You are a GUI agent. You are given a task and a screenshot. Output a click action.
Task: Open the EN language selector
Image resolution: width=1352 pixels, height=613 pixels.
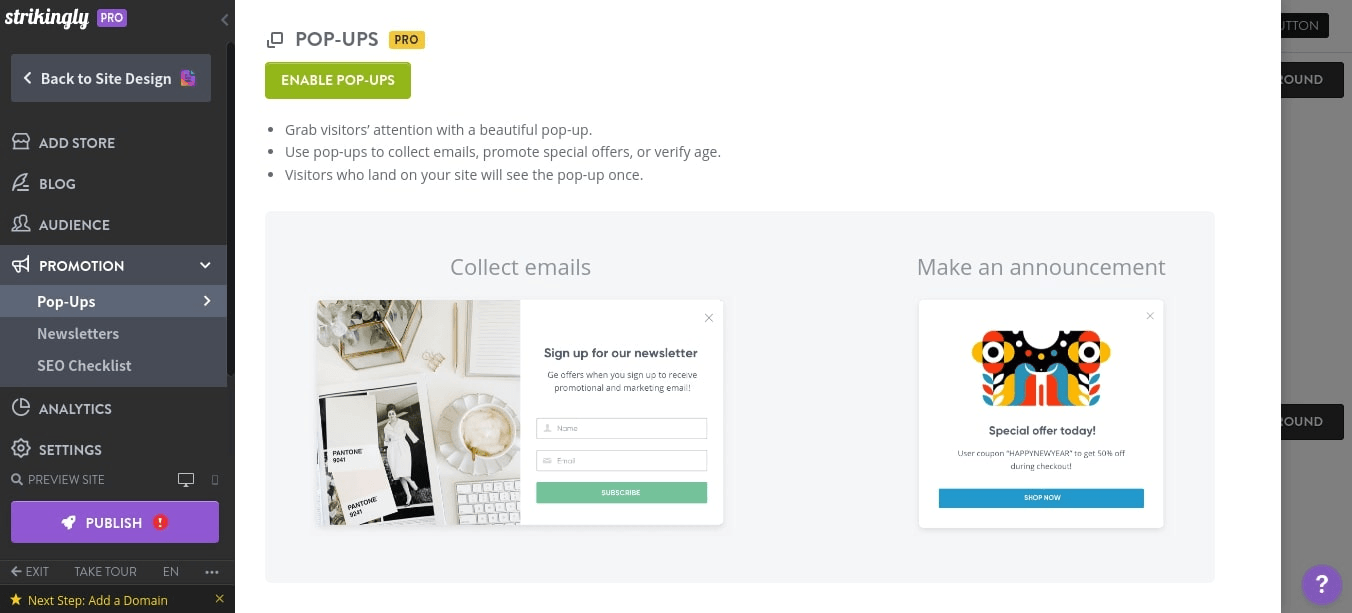coord(171,572)
